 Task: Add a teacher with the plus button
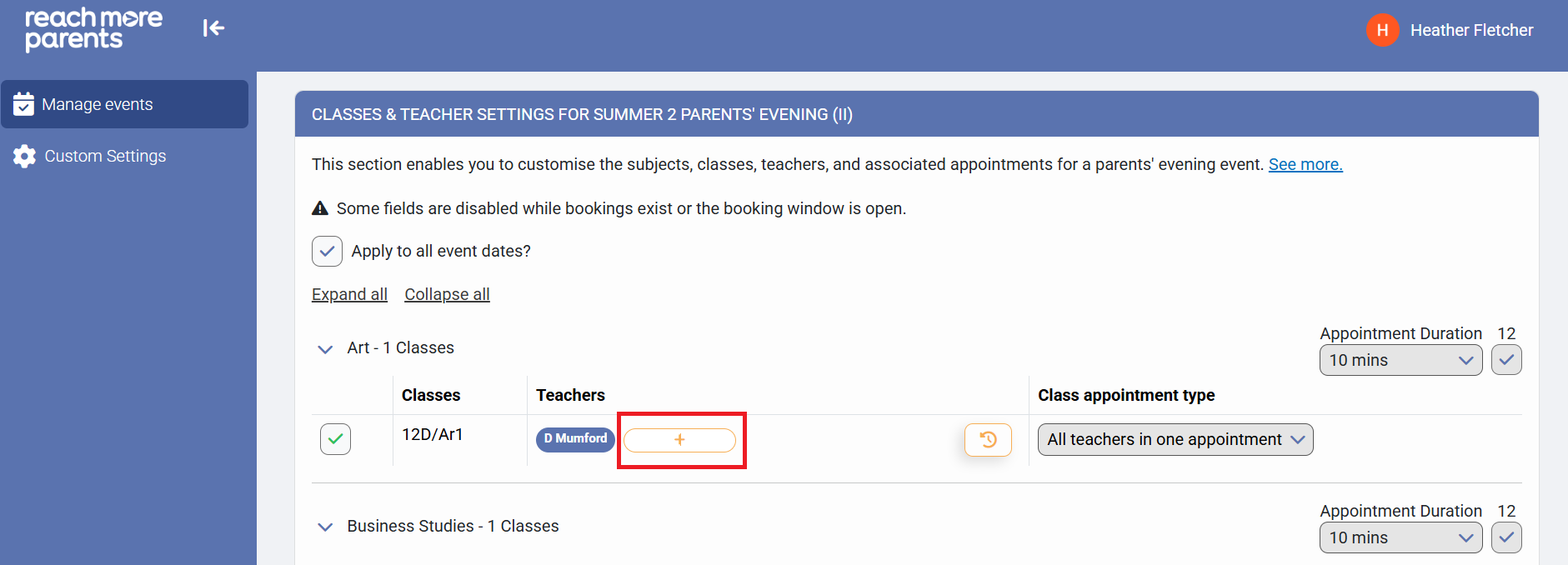[679, 440]
